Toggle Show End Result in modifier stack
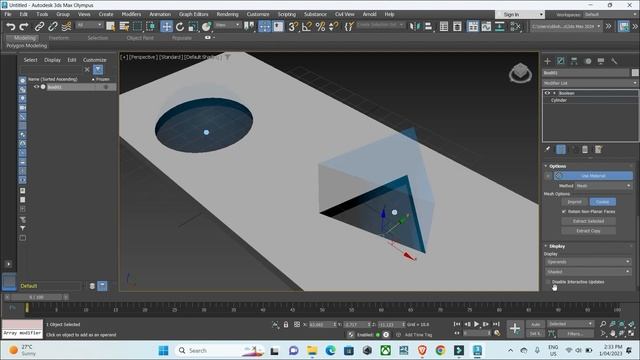Image resolution: width=640 pixels, height=360 pixels. click(561, 149)
